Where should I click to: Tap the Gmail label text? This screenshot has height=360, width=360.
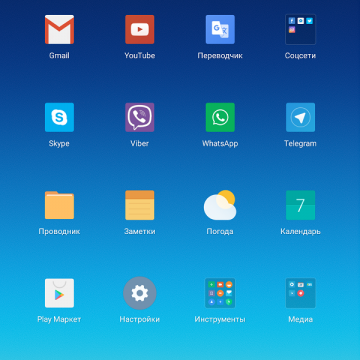pos(59,56)
